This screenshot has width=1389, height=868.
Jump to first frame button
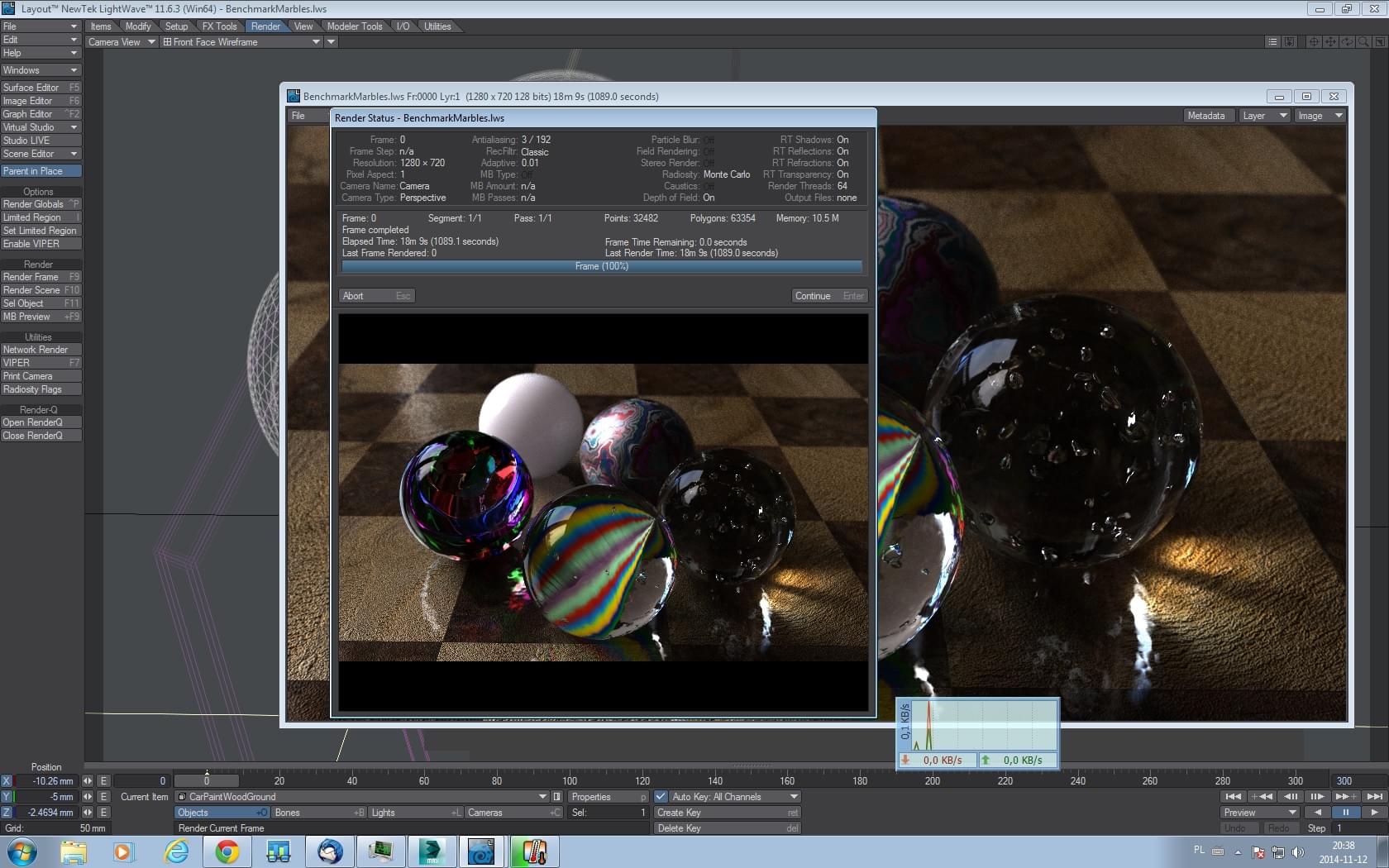point(1233,797)
